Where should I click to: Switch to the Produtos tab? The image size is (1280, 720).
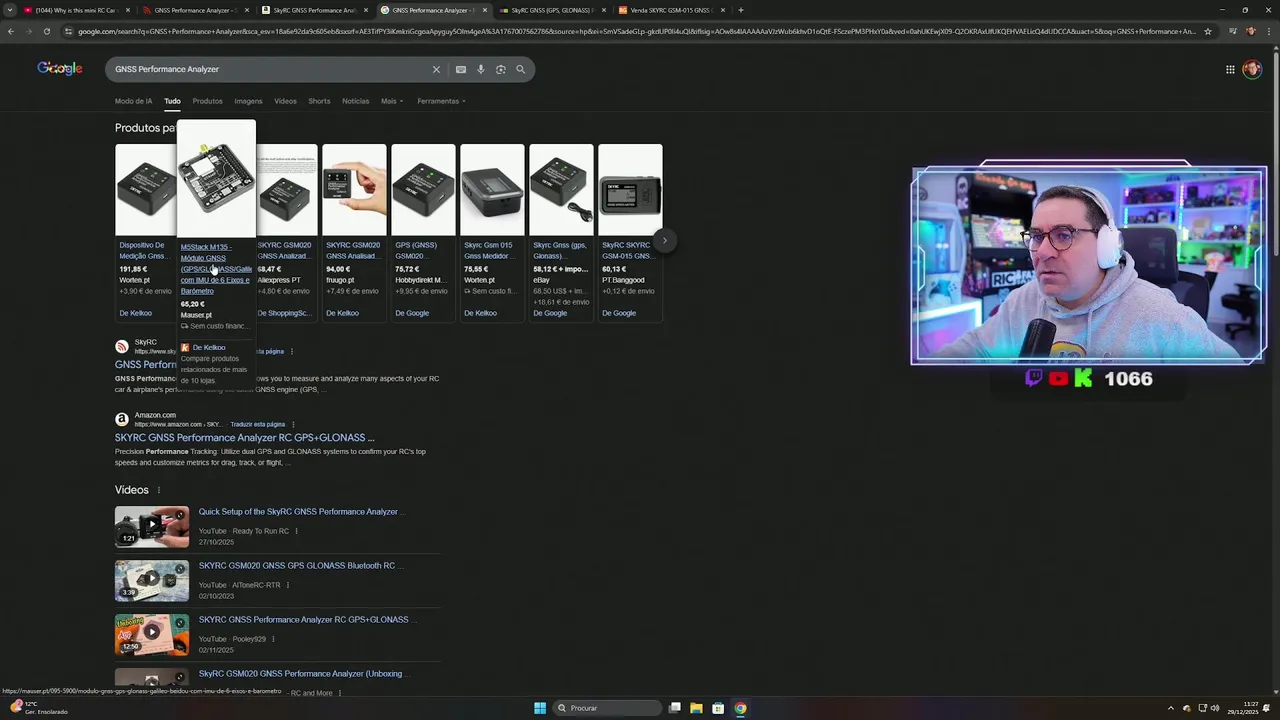click(207, 101)
